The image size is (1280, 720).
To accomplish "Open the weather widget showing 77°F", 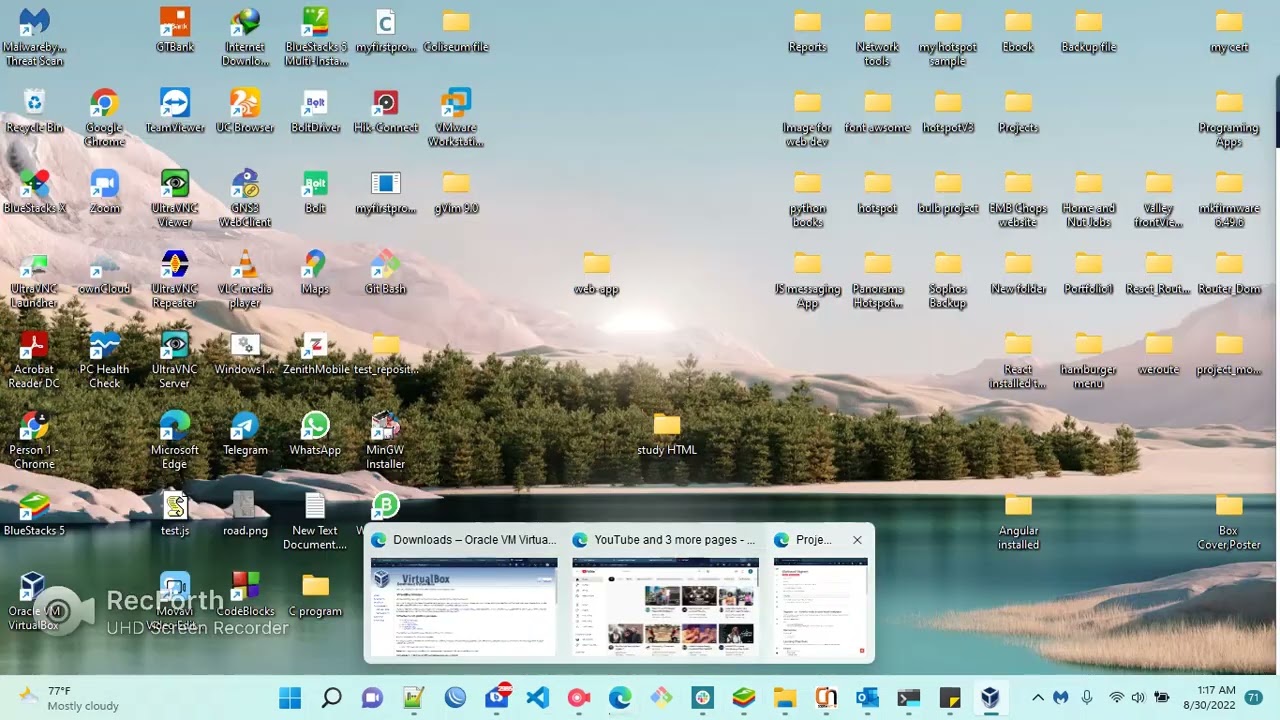I will [70, 698].
